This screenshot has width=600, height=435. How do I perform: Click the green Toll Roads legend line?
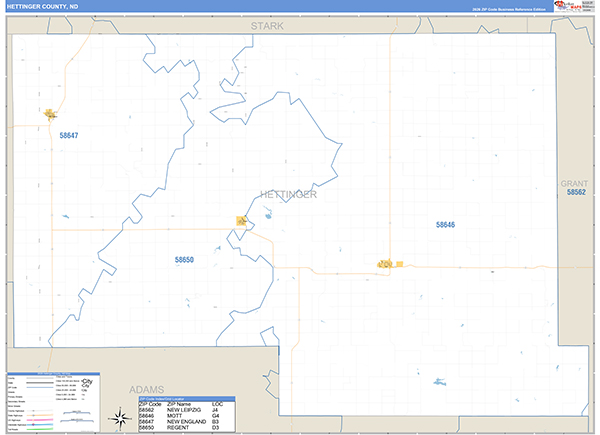(x=40, y=429)
